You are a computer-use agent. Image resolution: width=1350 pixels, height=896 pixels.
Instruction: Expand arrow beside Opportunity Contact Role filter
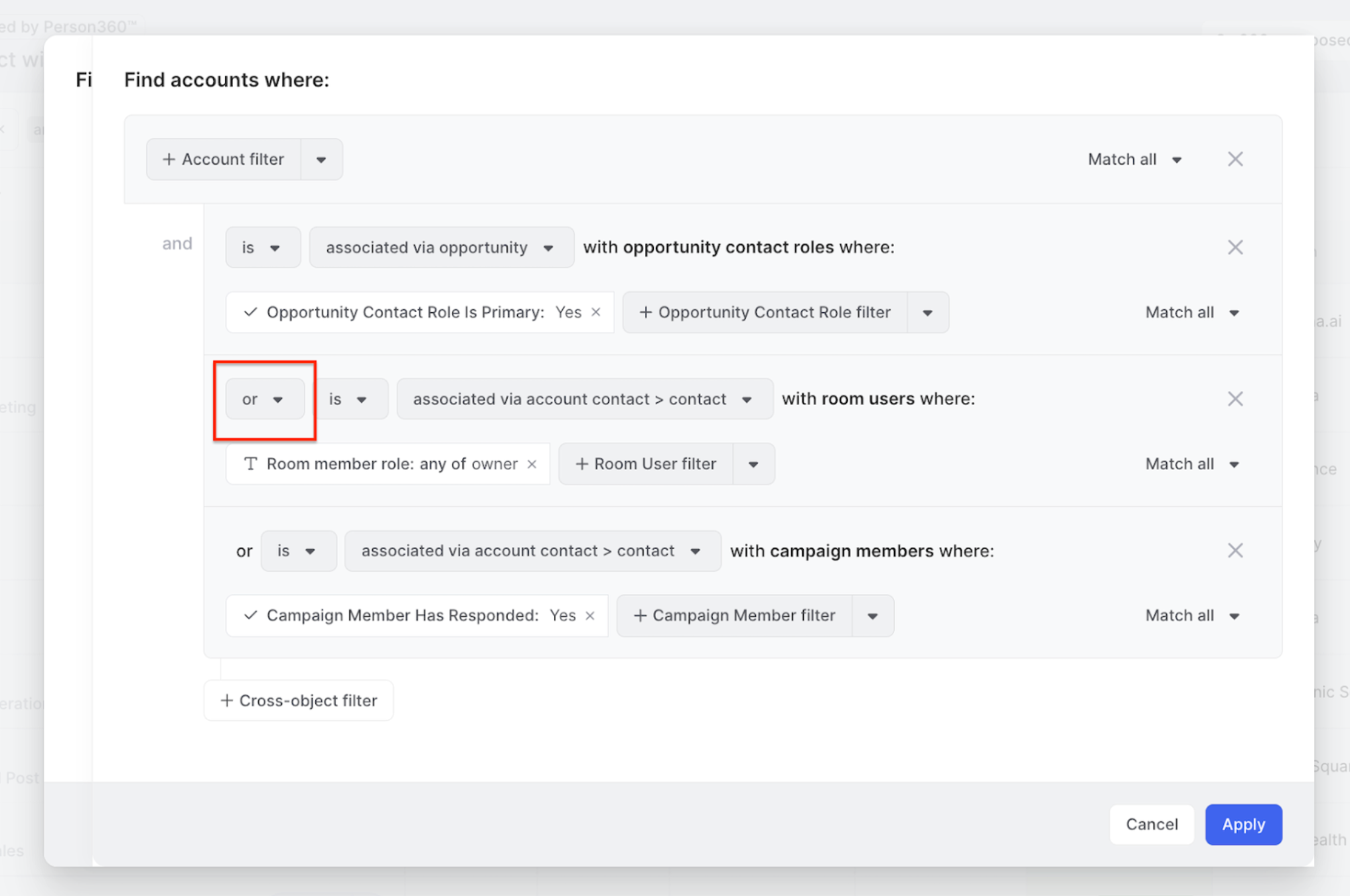click(x=927, y=313)
